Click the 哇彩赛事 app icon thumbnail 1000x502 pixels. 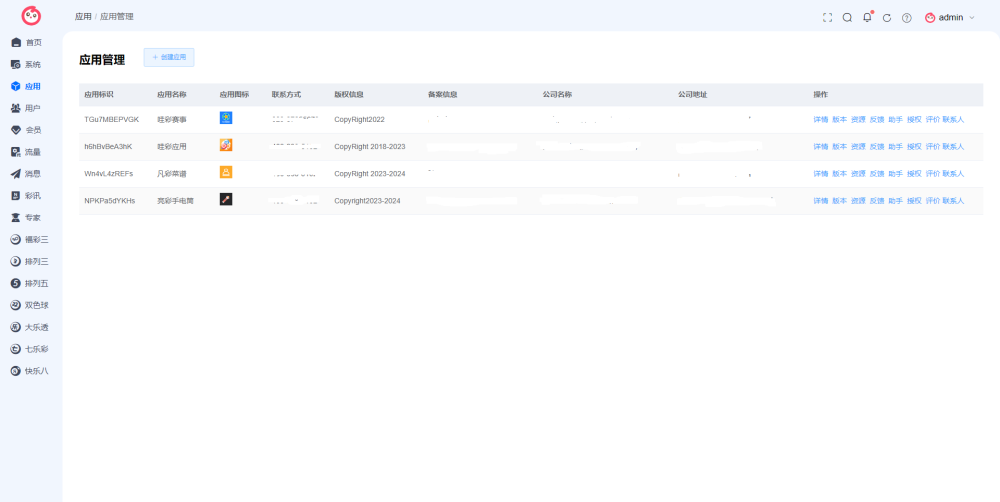coord(226,118)
